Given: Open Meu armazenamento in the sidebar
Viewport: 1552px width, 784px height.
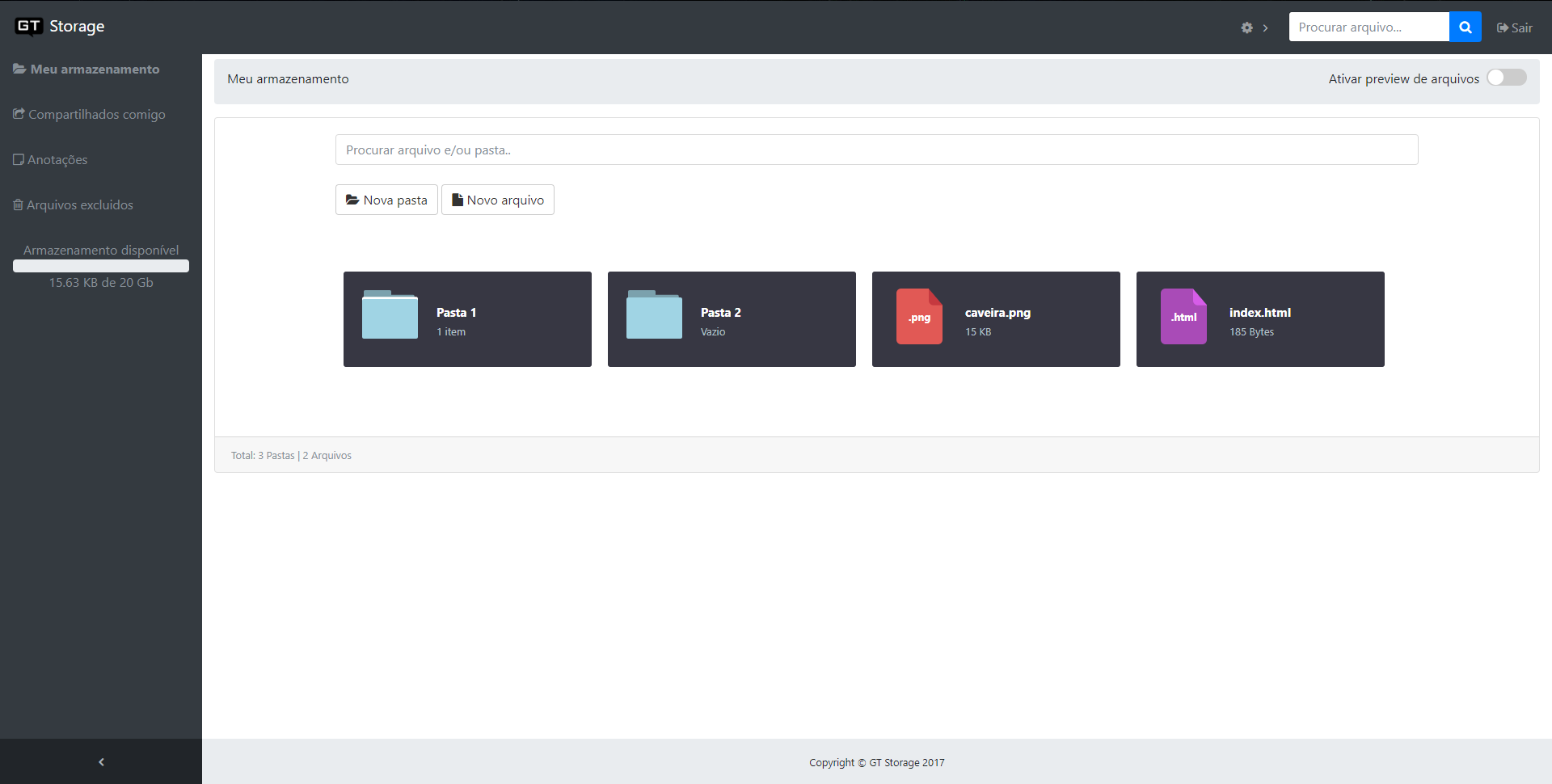Looking at the screenshot, I should (86, 69).
